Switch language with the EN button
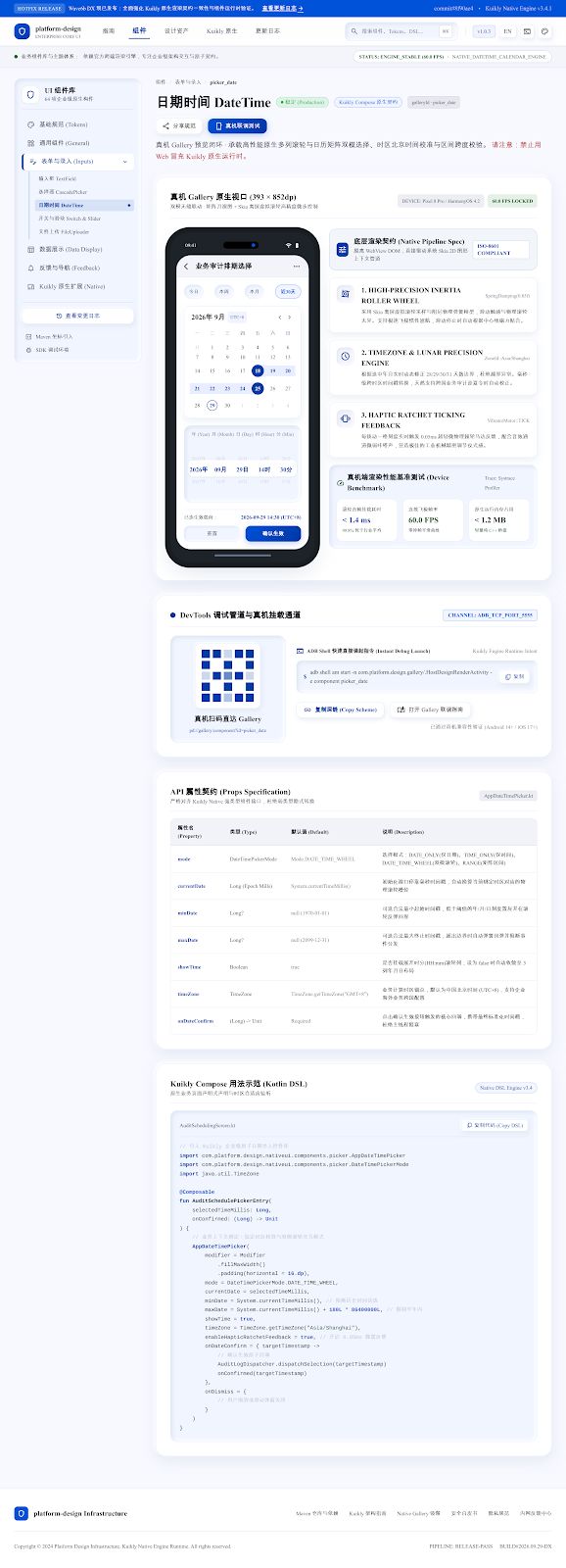The width and height of the screenshot is (566, 1568). 507,31
